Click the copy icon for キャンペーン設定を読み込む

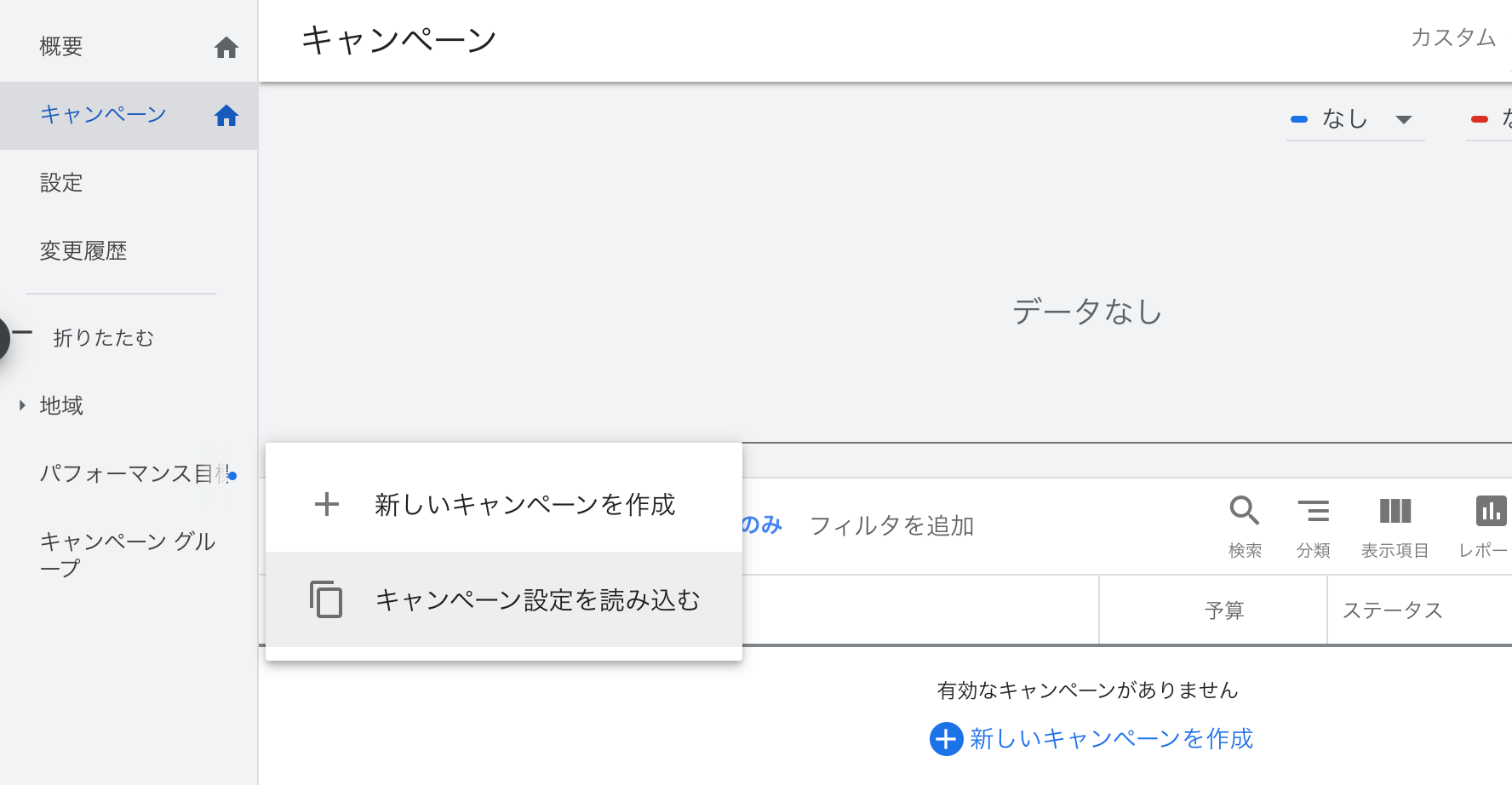(x=326, y=599)
